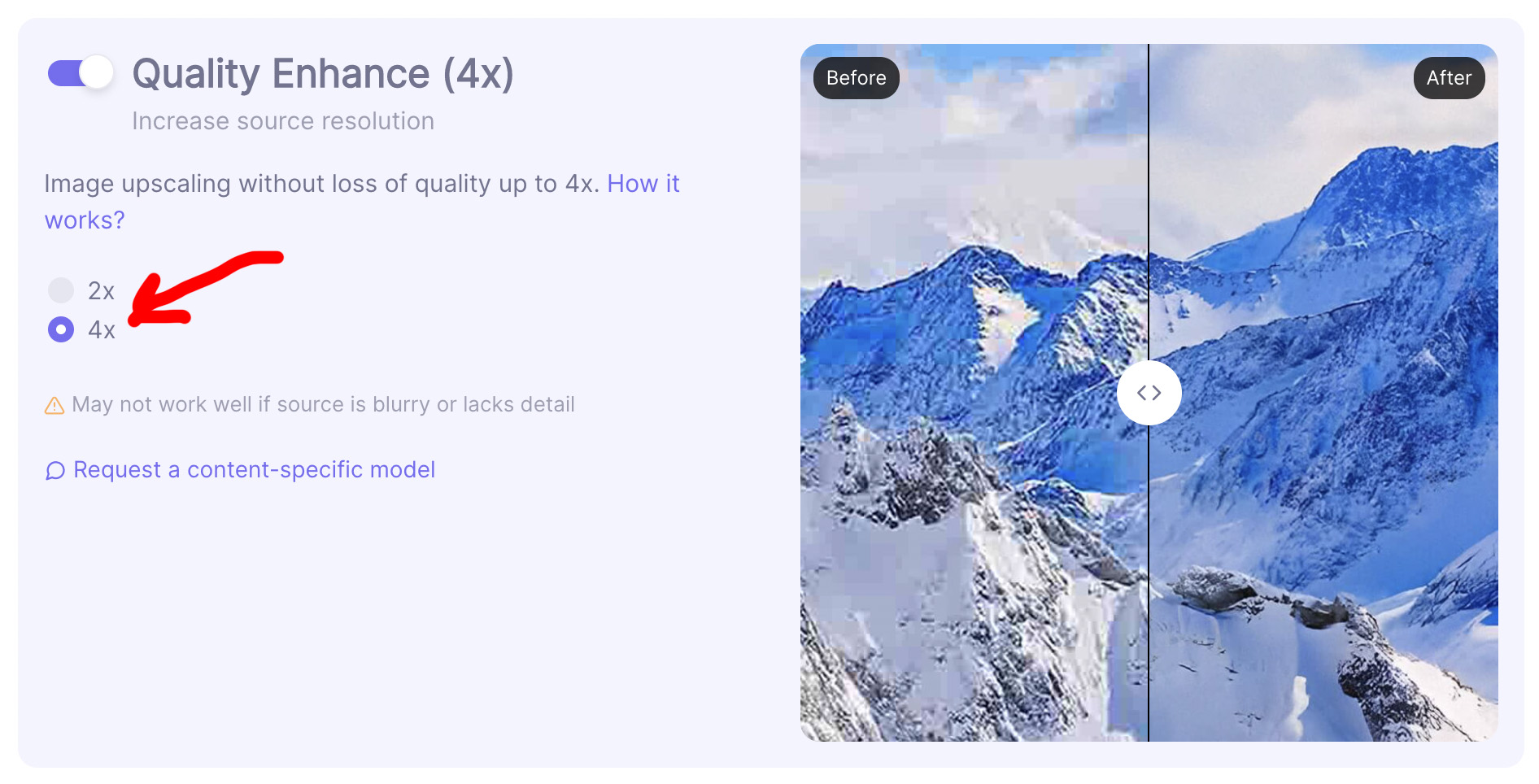
Task: Click "Request a content-specific model" link text
Action: tap(254, 470)
